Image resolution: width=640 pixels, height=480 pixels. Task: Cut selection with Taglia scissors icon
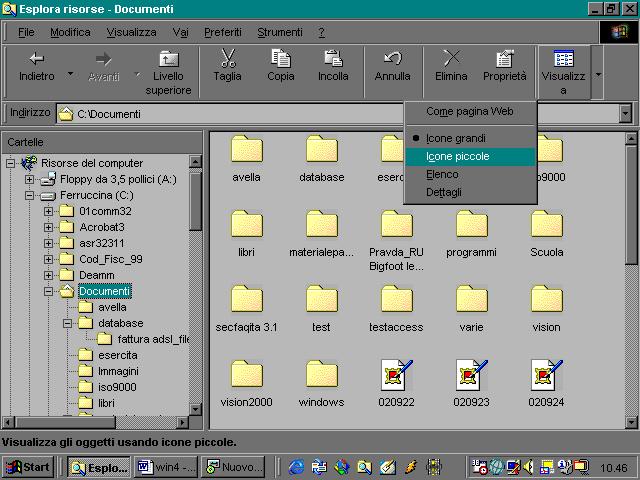[x=228, y=67]
